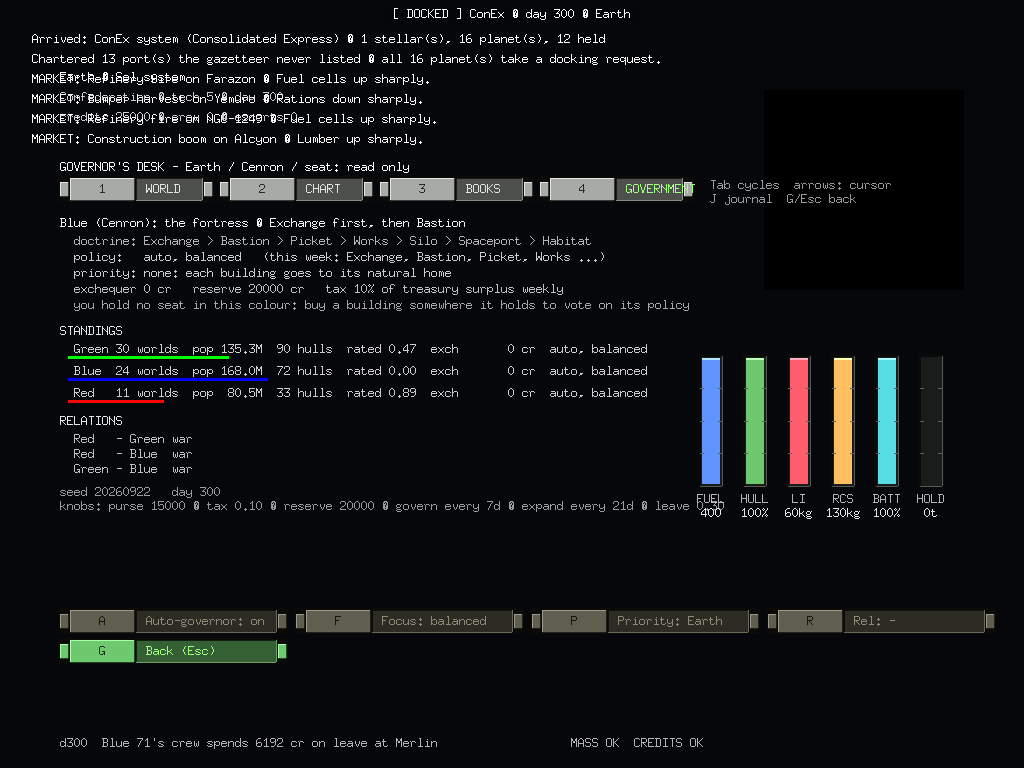The image size is (1024, 768).
Task: Click the Red - Green war relation
Action: point(133,439)
